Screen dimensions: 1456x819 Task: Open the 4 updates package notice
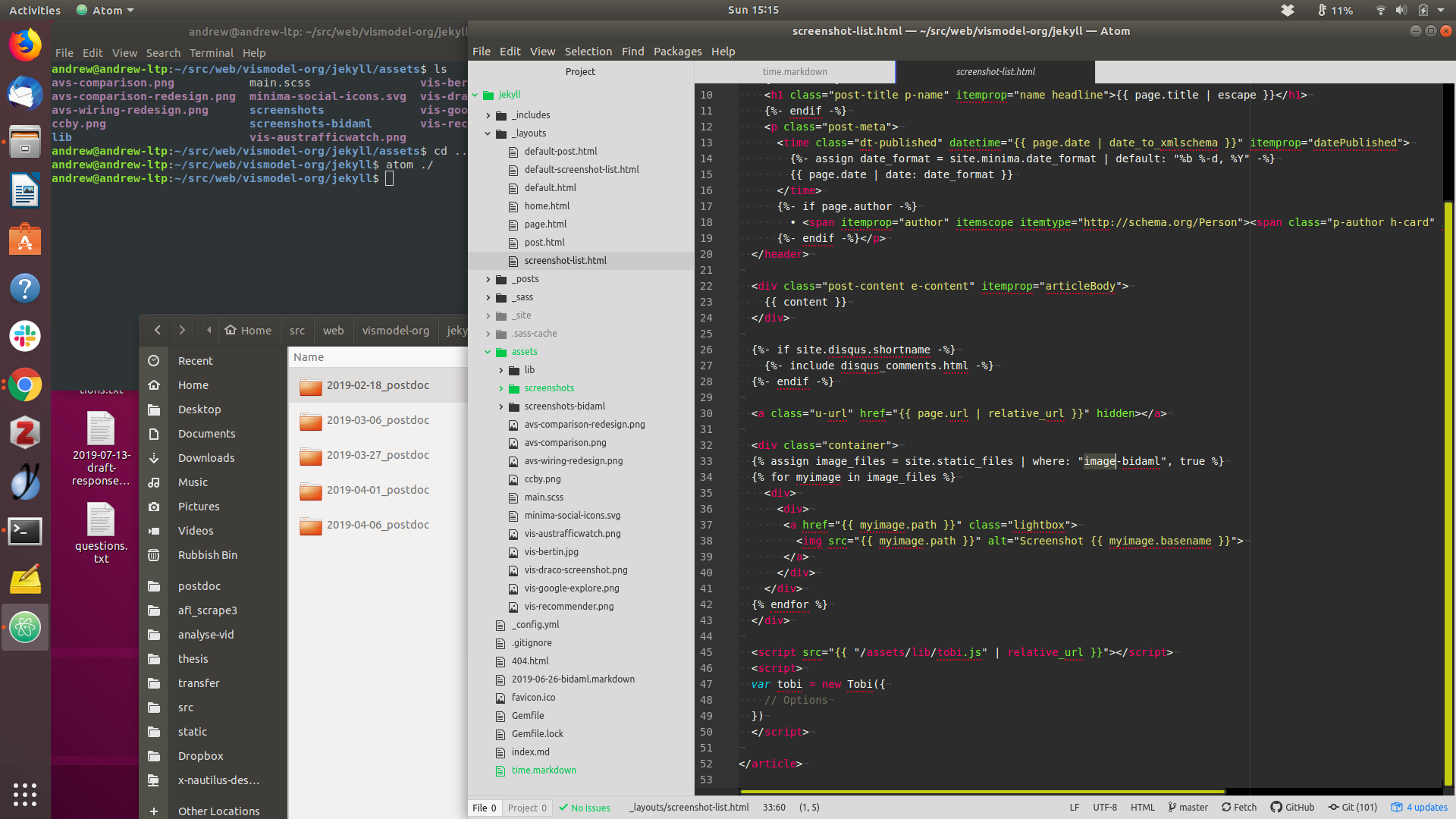click(1419, 808)
